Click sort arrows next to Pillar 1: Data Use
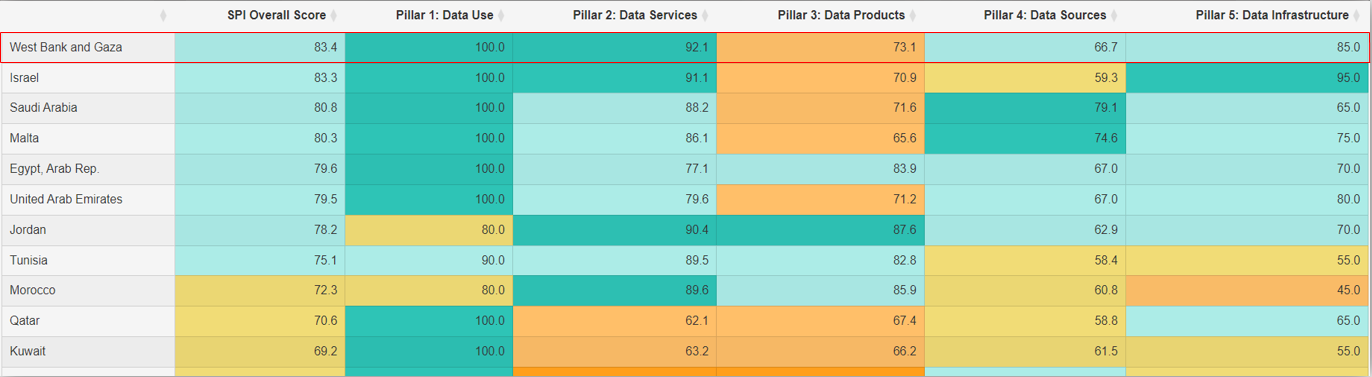 point(502,16)
